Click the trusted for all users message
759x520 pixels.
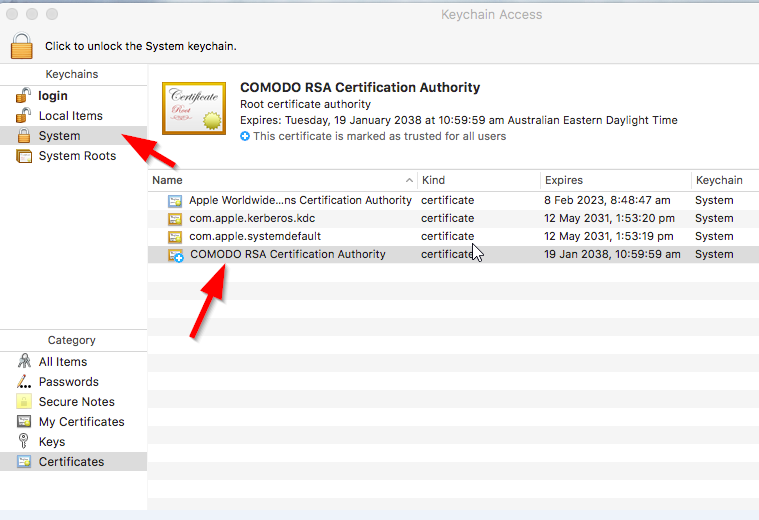pyautogui.click(x=380, y=137)
